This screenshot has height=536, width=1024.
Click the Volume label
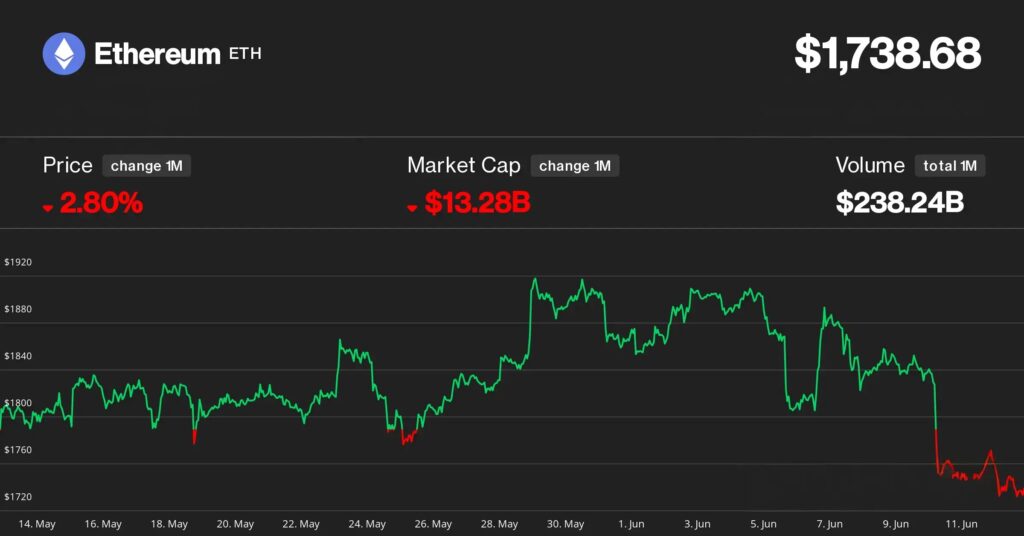(x=870, y=166)
